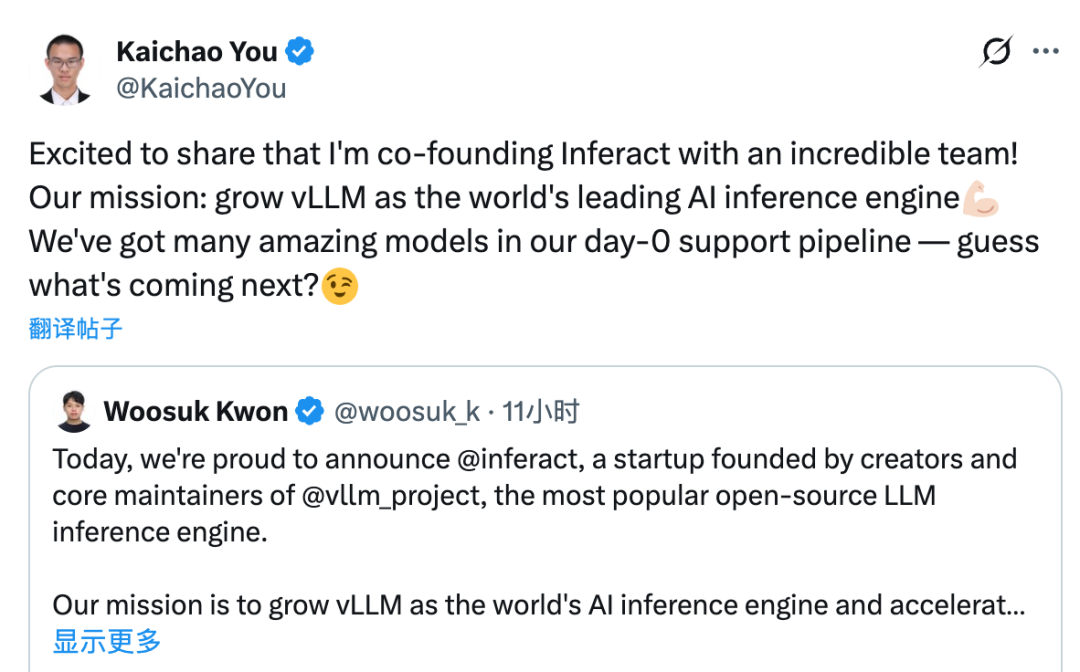Viewport: 1080px width, 672px height.
Task: Click Kaichao You's profile avatar
Action: [x=65, y=68]
